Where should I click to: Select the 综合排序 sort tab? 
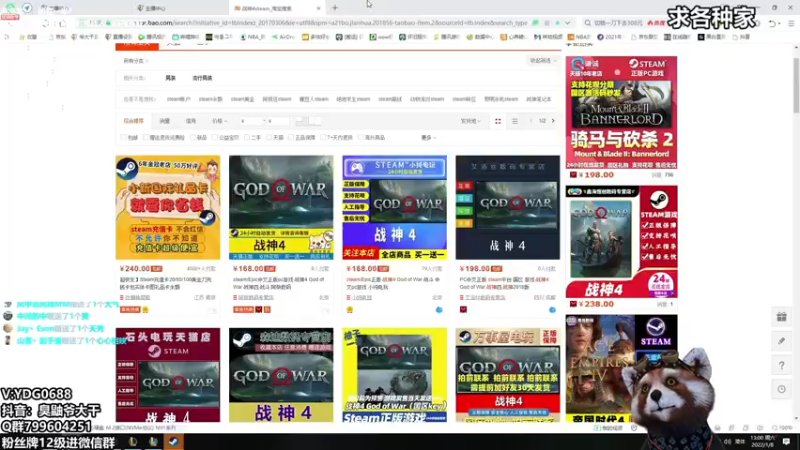(x=134, y=121)
